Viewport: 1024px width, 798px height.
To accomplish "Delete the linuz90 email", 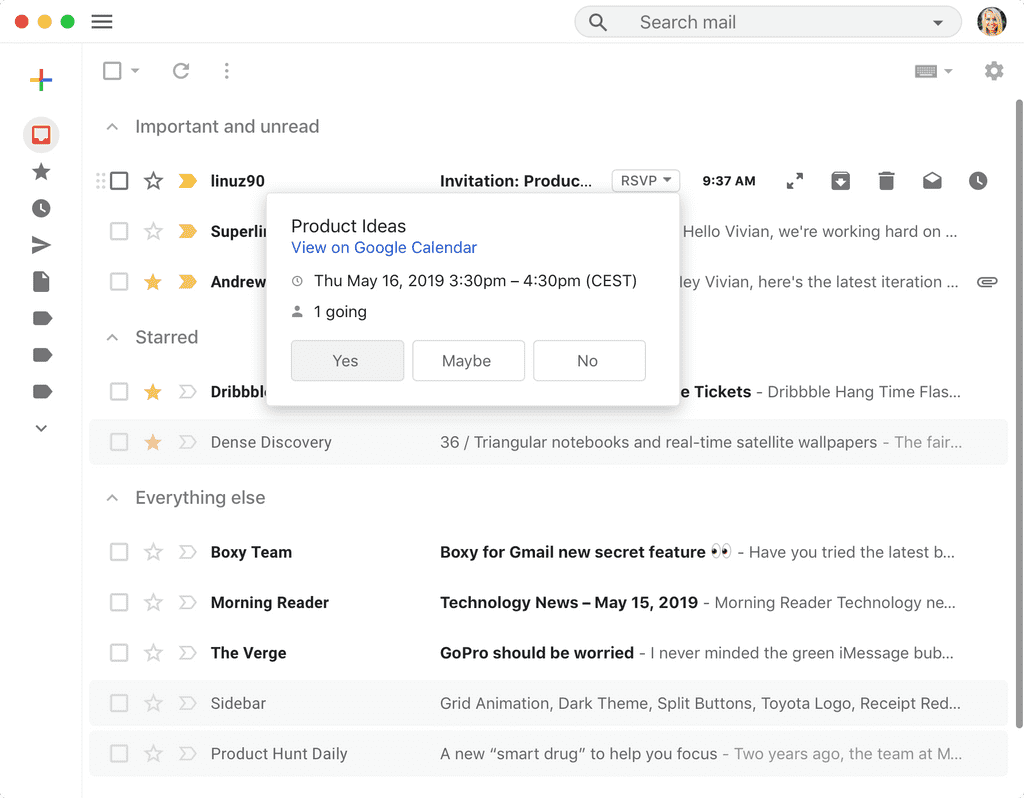I will click(x=886, y=181).
